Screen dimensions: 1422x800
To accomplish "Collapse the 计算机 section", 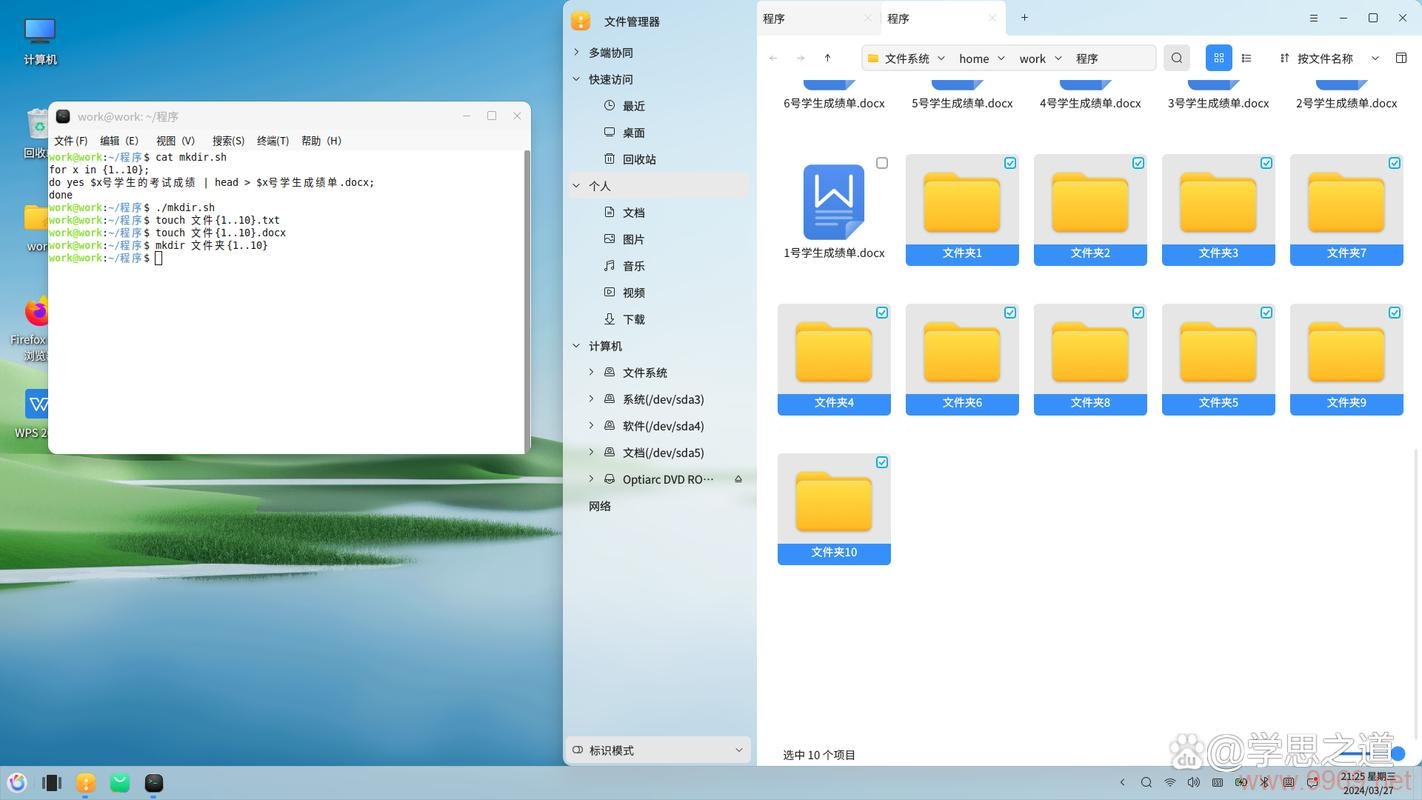I will pos(576,346).
